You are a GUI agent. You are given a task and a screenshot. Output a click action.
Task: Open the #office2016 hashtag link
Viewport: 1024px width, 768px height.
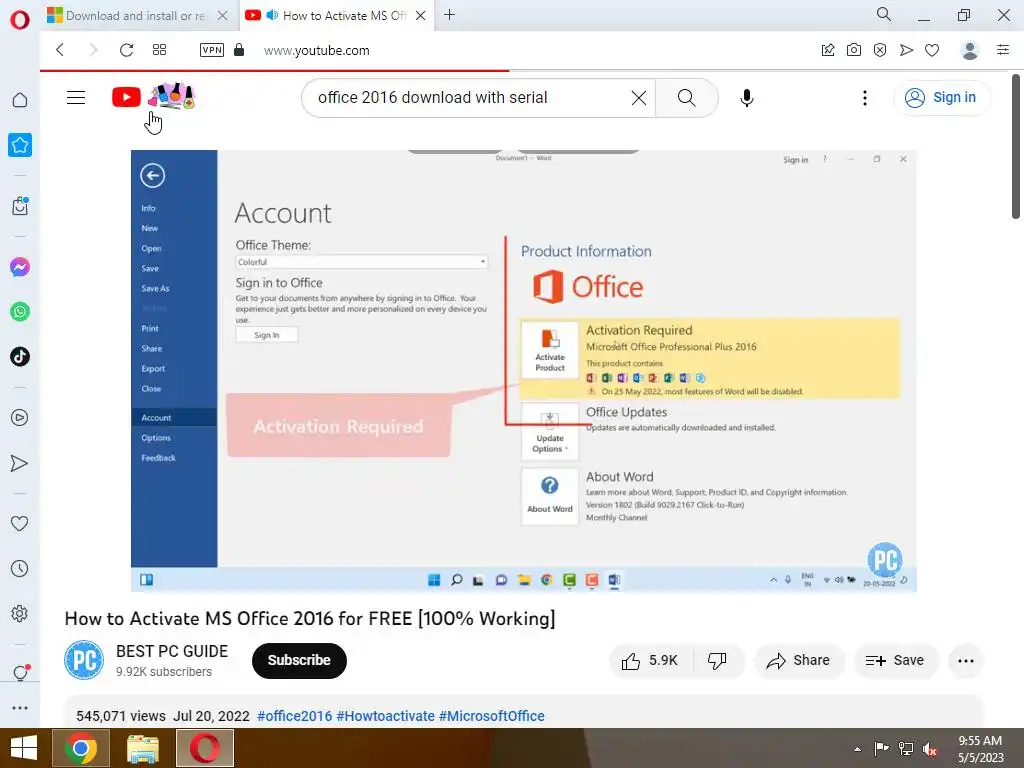tap(295, 716)
